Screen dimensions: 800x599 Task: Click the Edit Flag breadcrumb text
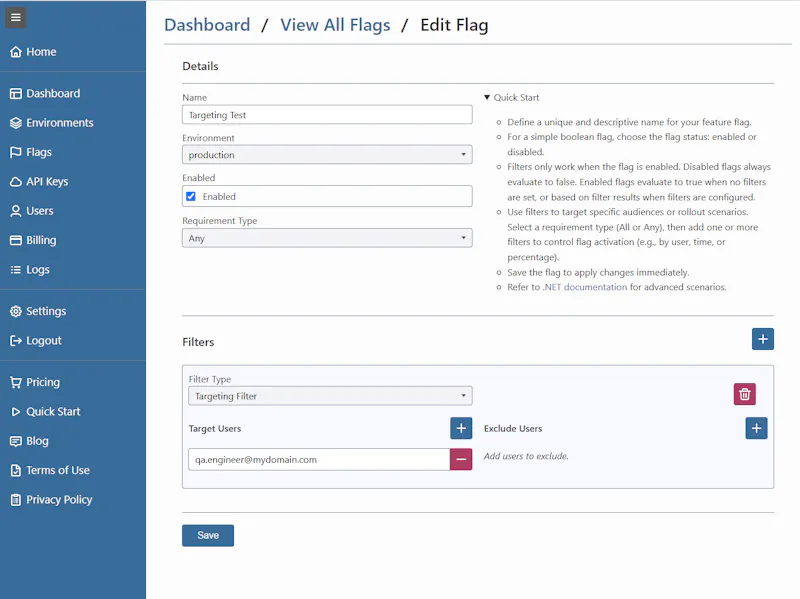[454, 25]
